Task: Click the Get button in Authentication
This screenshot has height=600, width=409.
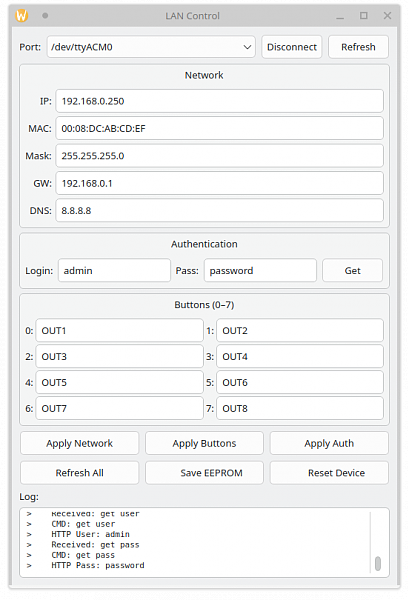Action: pos(352,271)
